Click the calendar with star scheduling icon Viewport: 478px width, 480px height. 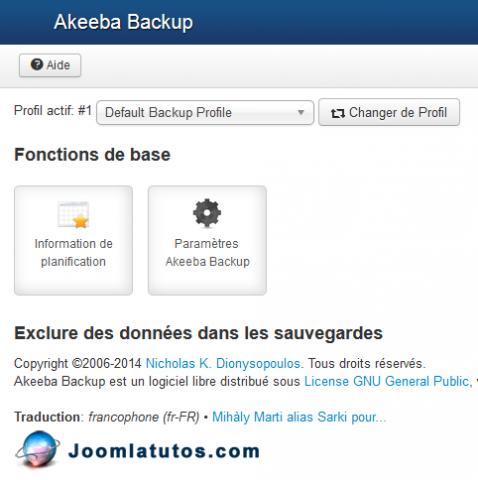pyautogui.click(x=73, y=214)
